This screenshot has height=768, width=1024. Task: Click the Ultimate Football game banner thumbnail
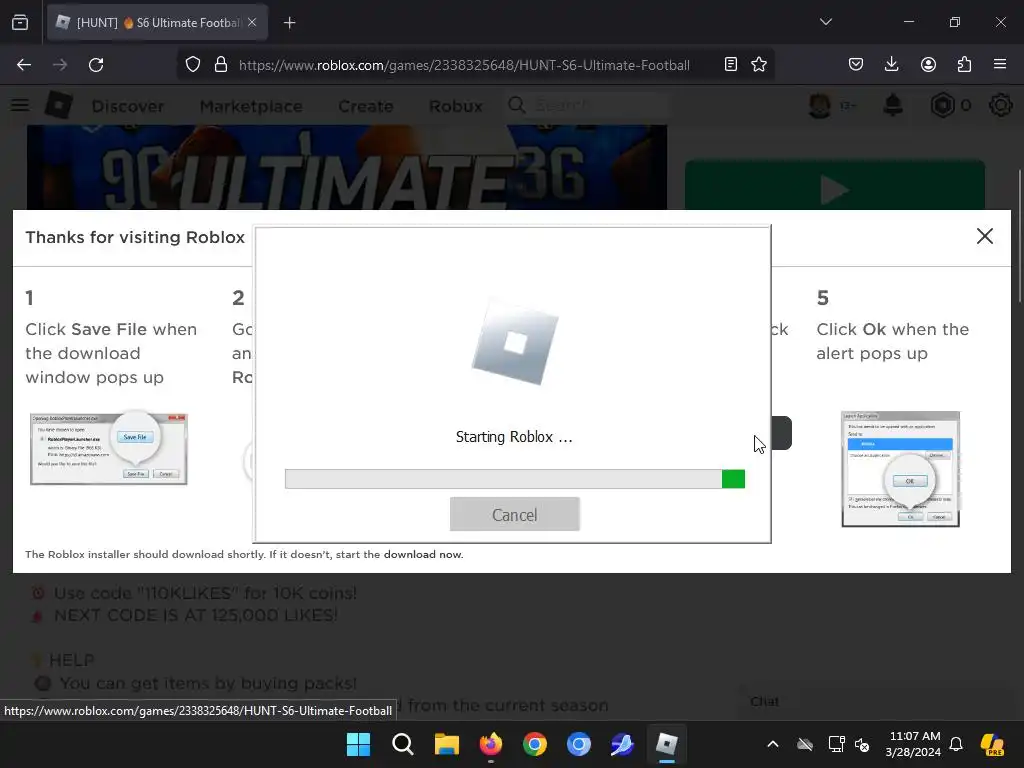pyautogui.click(x=347, y=167)
